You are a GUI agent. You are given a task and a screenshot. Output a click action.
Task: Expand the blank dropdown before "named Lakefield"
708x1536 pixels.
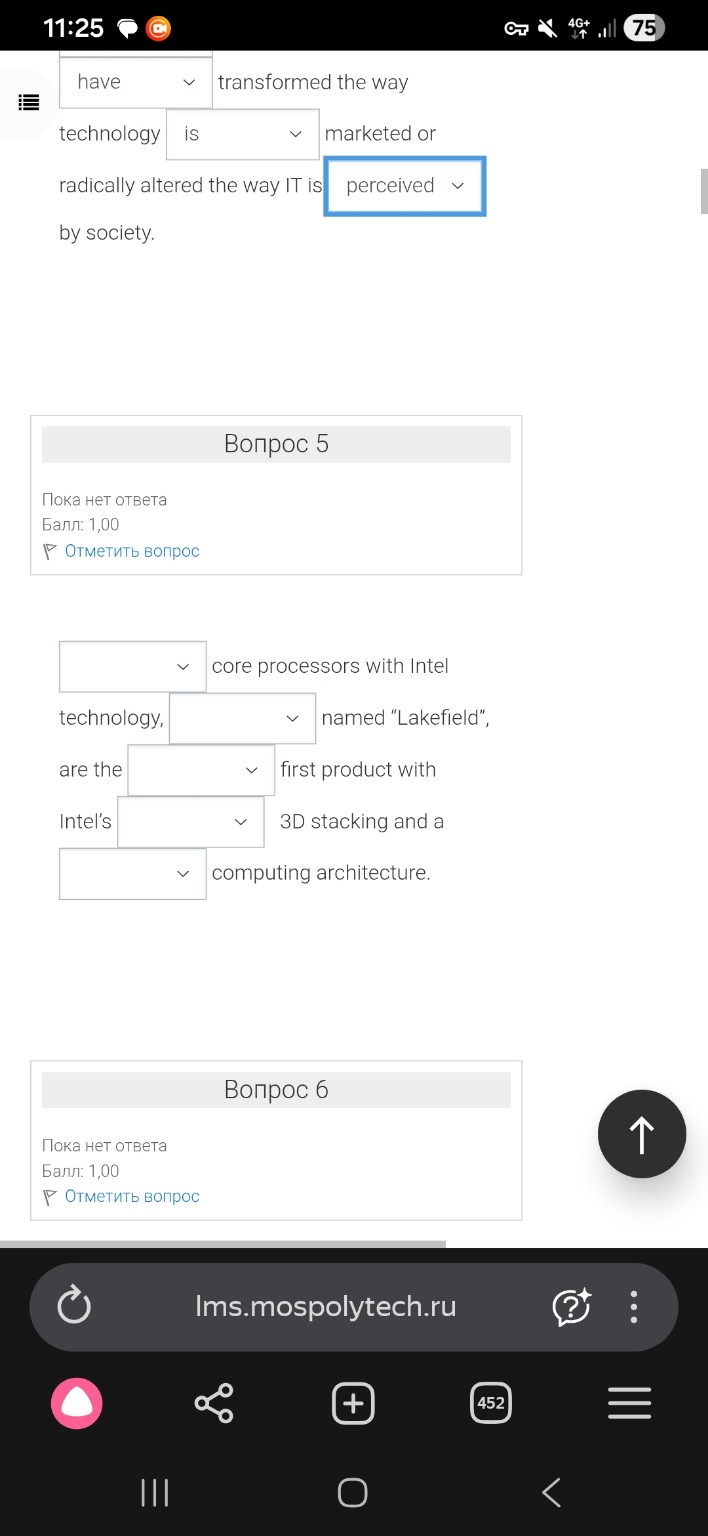242,718
